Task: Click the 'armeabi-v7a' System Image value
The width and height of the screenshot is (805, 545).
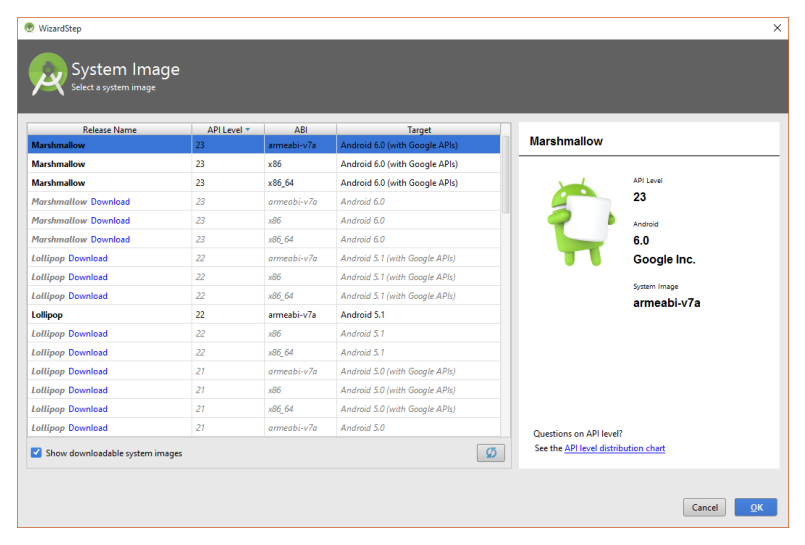Action: [x=666, y=303]
